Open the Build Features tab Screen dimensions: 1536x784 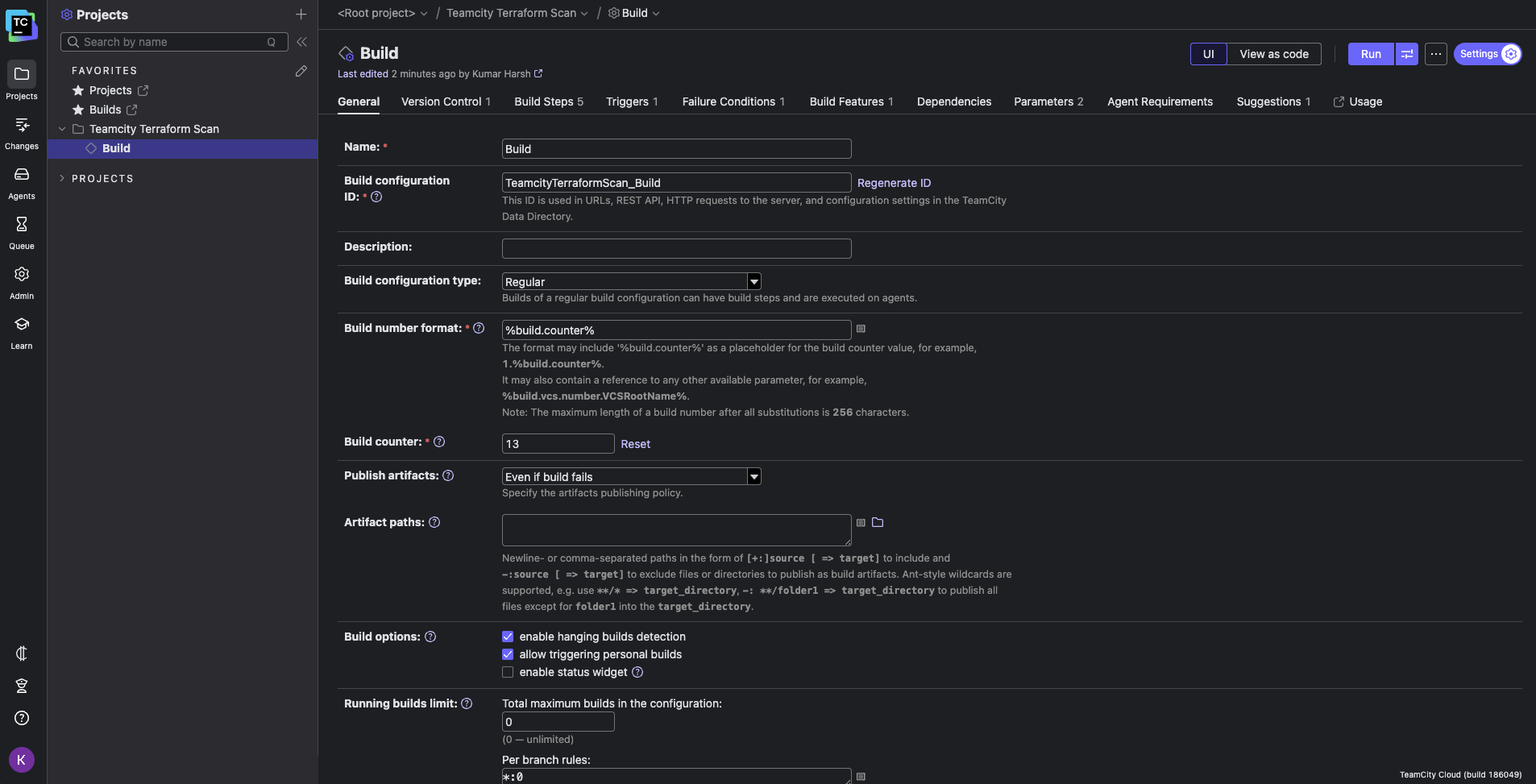[851, 102]
